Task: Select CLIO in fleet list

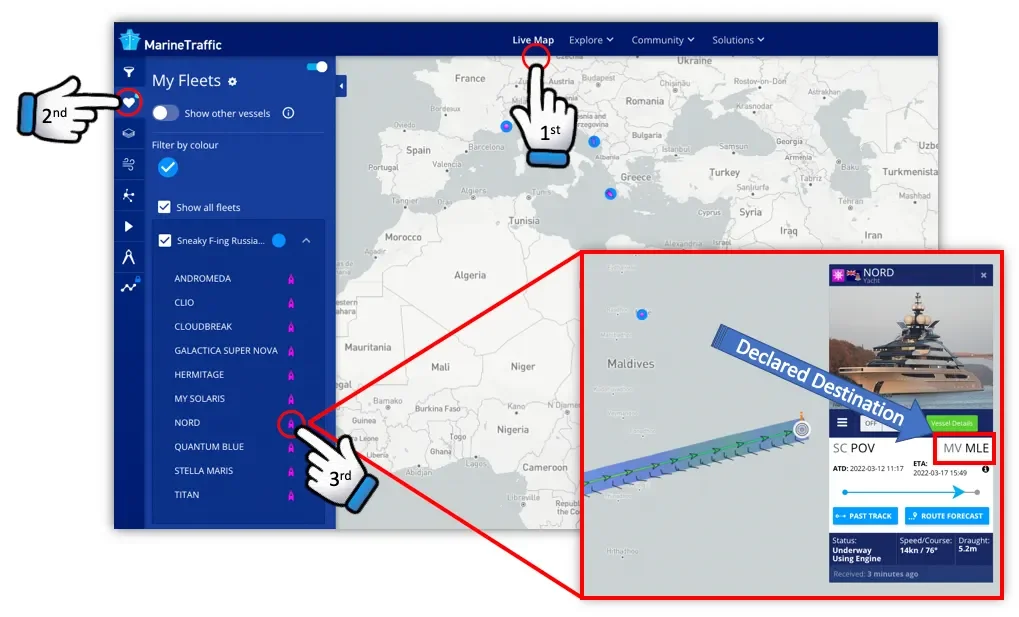Action: [x=184, y=303]
